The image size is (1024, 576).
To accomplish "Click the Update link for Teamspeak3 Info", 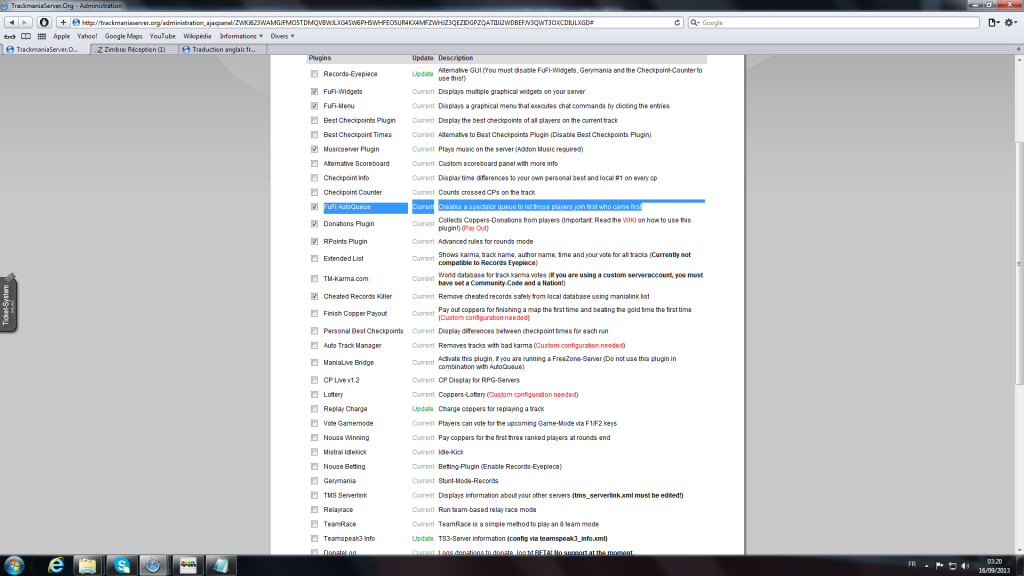I will tap(423, 538).
